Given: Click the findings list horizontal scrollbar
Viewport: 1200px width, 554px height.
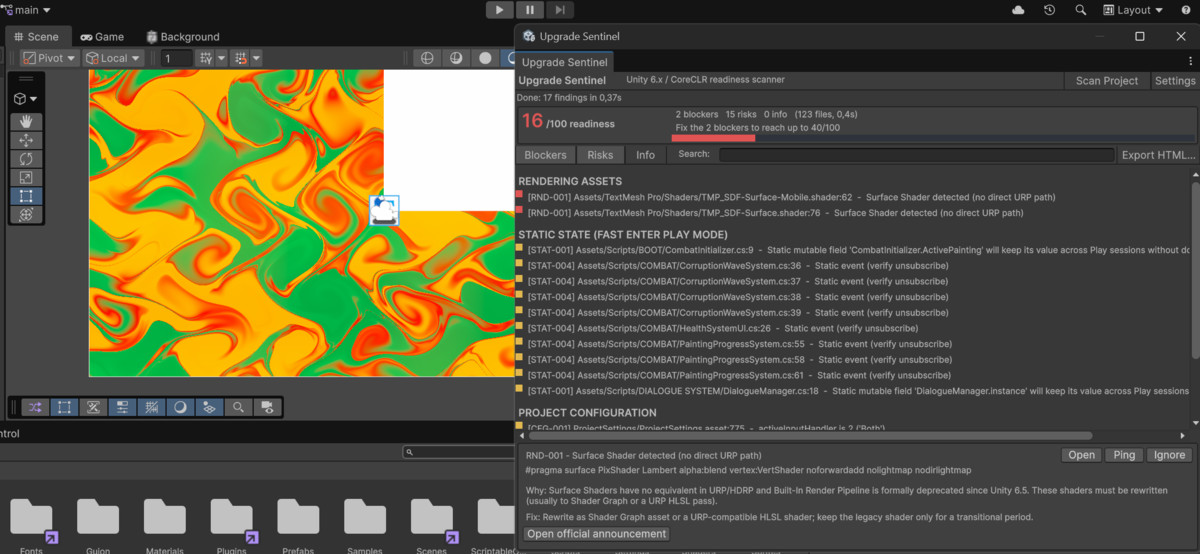Looking at the screenshot, I should coord(810,435).
